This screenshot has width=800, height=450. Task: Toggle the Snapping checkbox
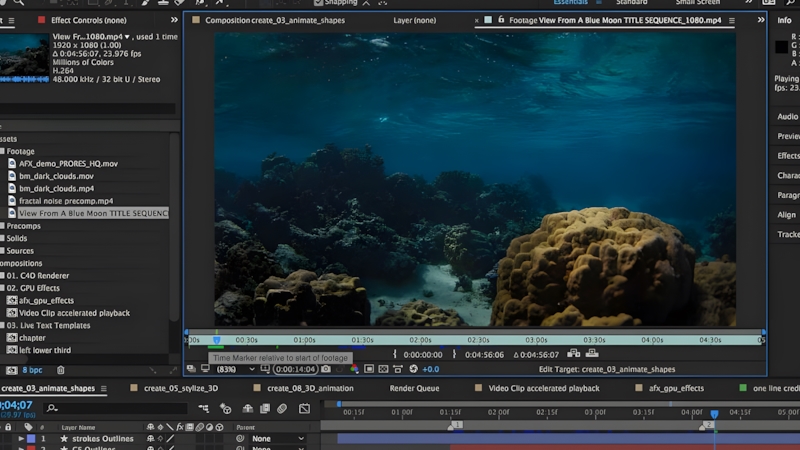pos(317,3)
